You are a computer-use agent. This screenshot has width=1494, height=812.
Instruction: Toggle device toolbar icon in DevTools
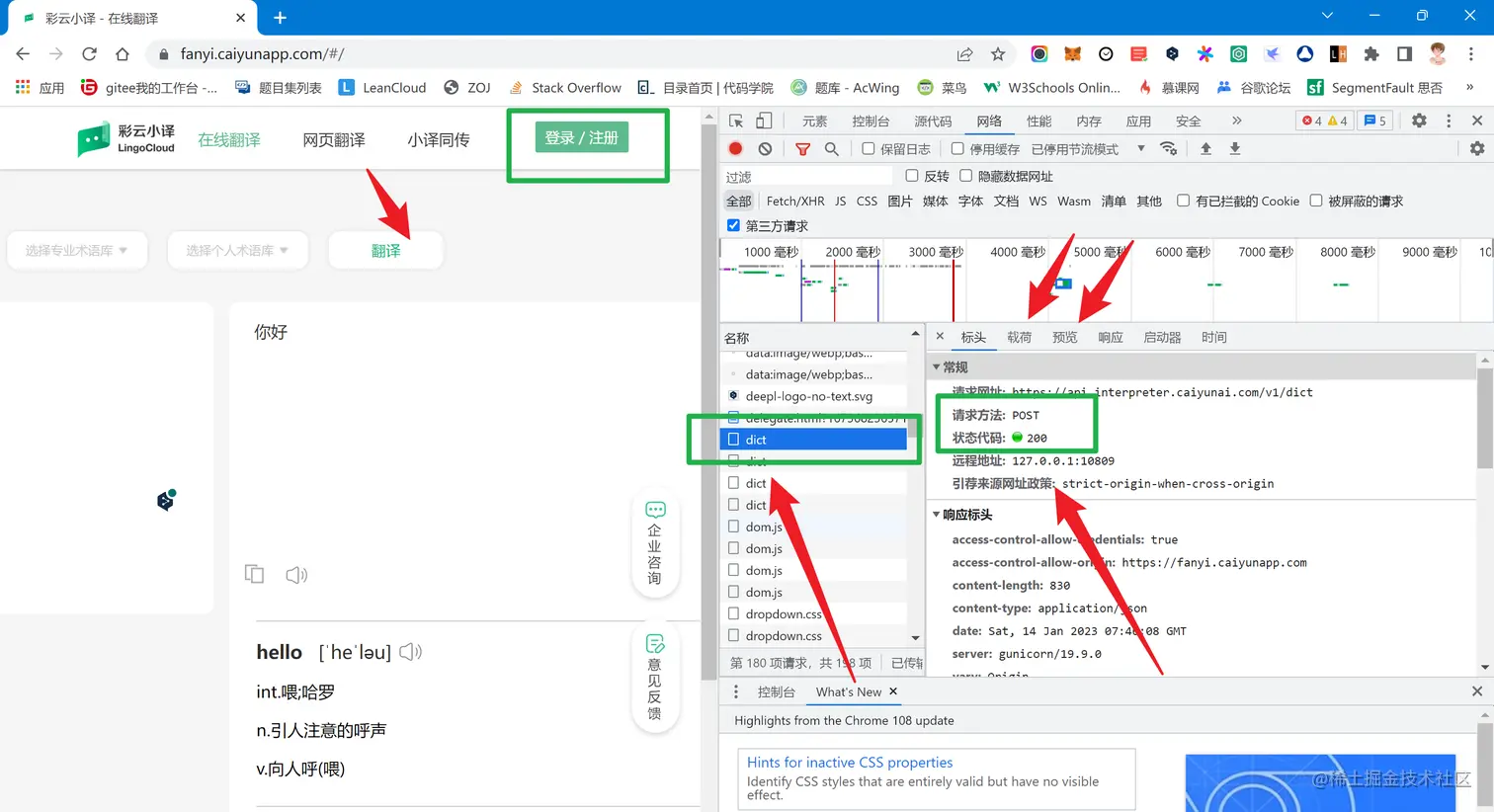click(x=764, y=121)
